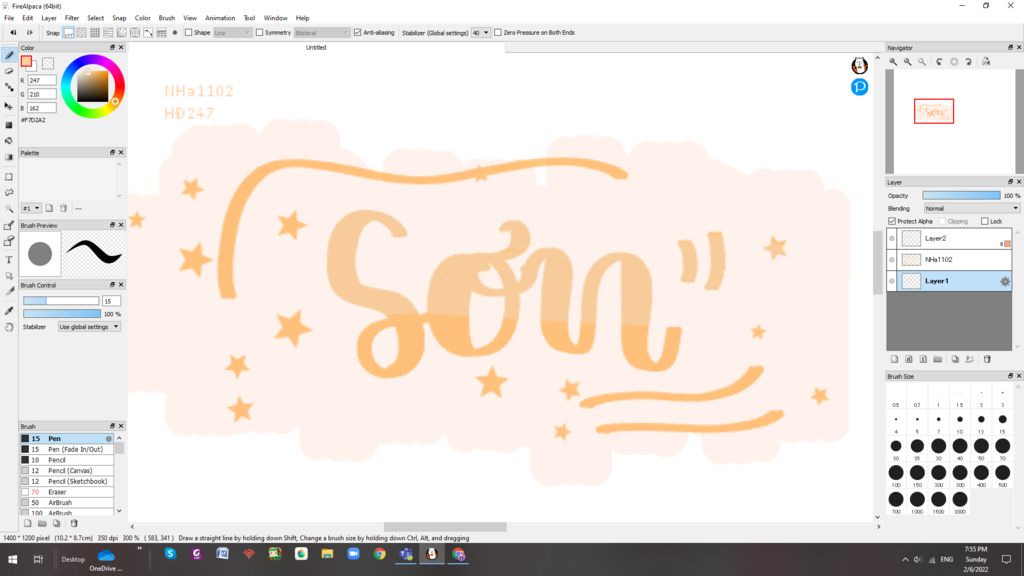
Task: Open Layer1 settings gear
Action: click(x=1004, y=281)
